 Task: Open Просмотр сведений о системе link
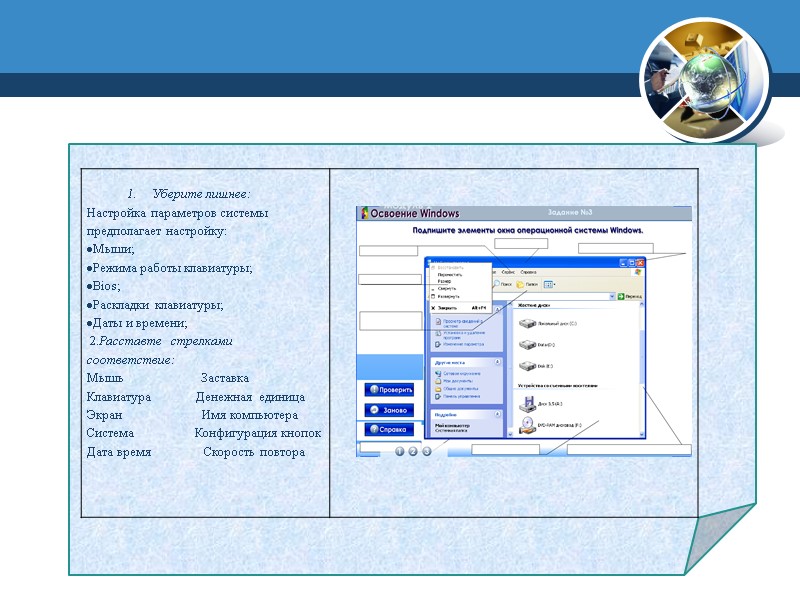(x=463, y=323)
